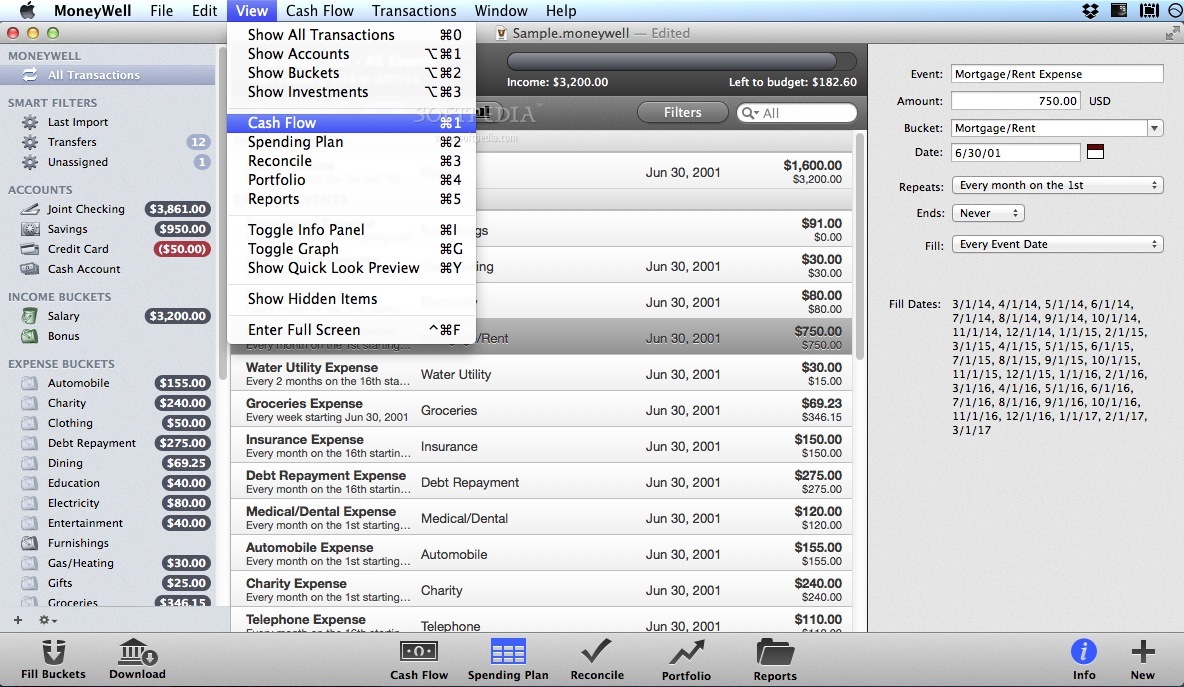Click the Fill Buckets icon
Image resolution: width=1184 pixels, height=687 pixels.
(53, 658)
